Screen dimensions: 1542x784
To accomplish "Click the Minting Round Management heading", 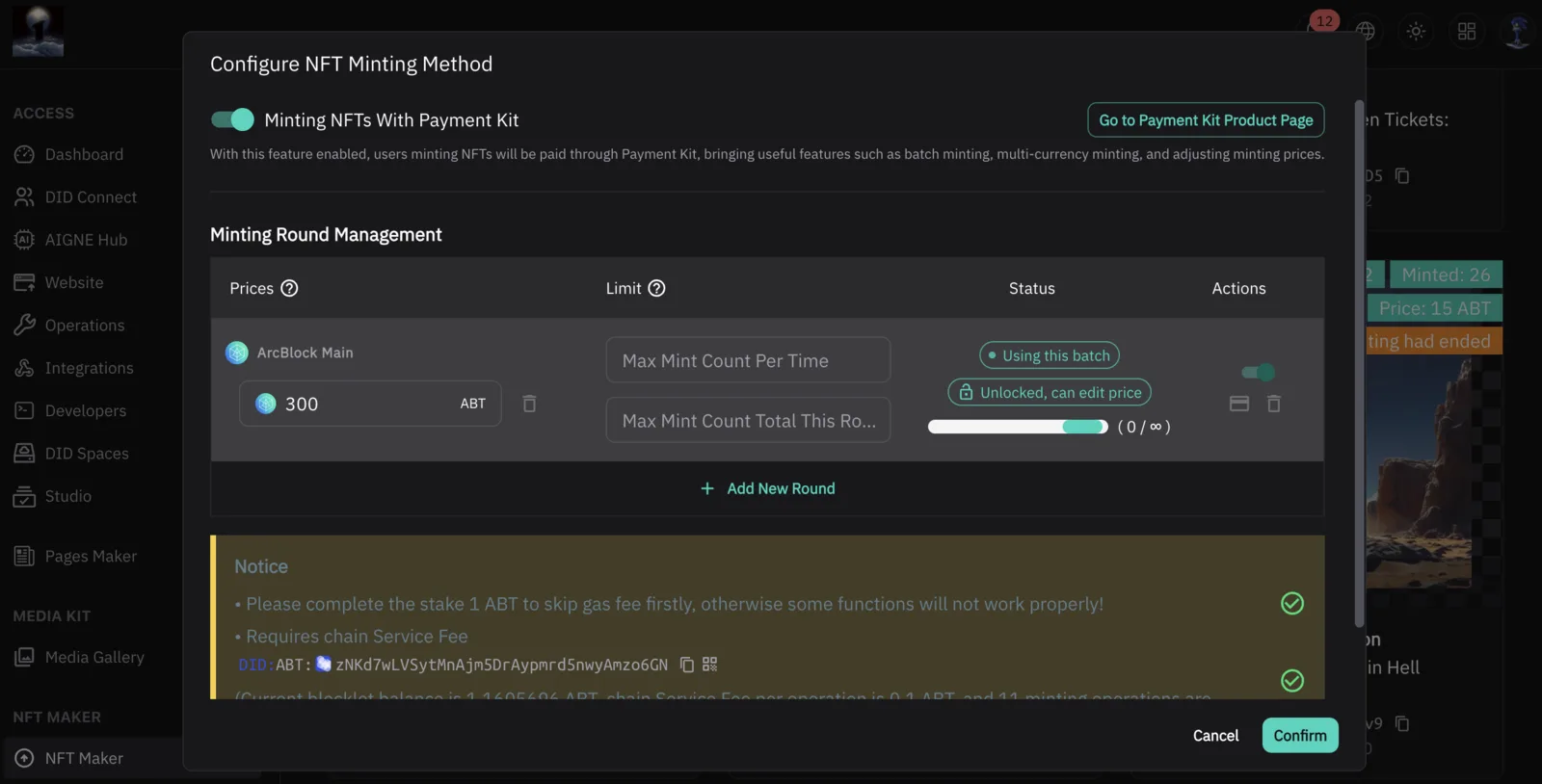I will (x=326, y=234).
